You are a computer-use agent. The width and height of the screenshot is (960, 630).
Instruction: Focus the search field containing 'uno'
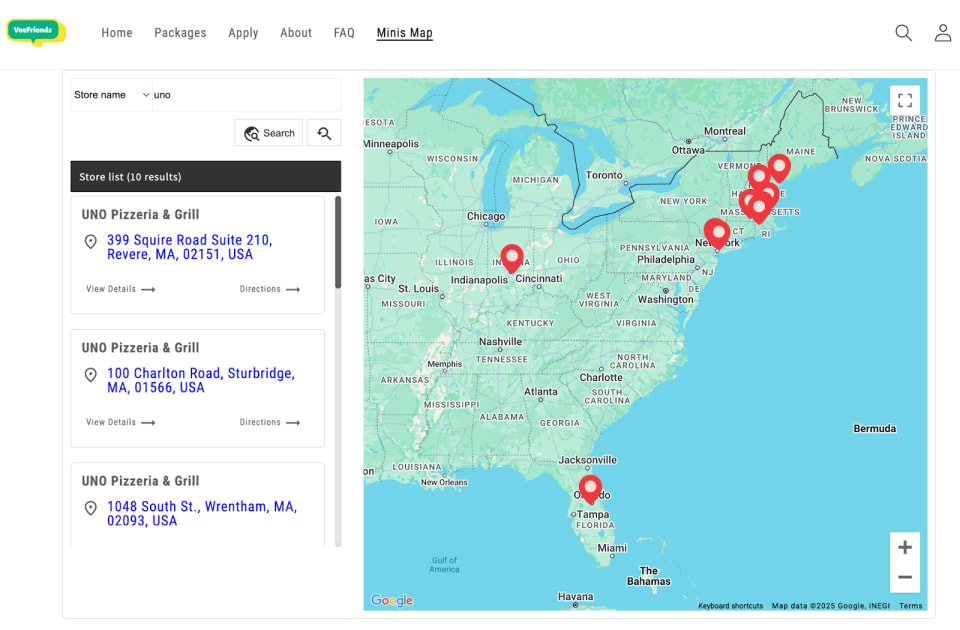tap(245, 95)
